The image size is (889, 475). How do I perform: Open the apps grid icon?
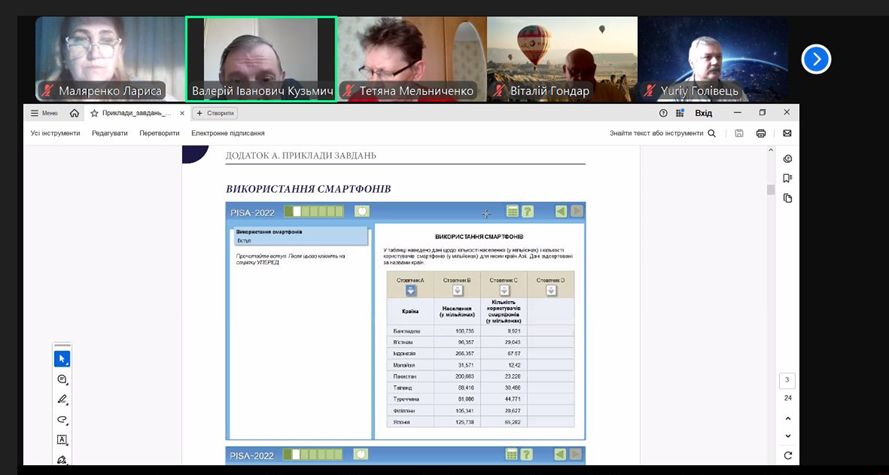click(680, 113)
